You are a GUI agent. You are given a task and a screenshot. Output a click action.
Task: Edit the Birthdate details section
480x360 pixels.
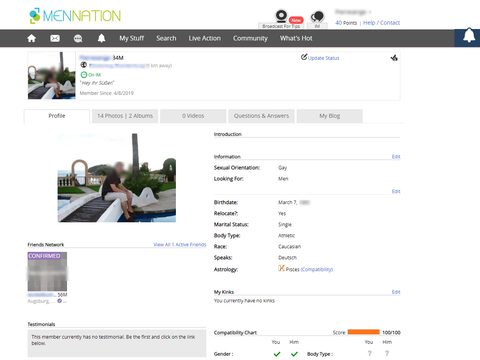pyautogui.click(x=396, y=191)
